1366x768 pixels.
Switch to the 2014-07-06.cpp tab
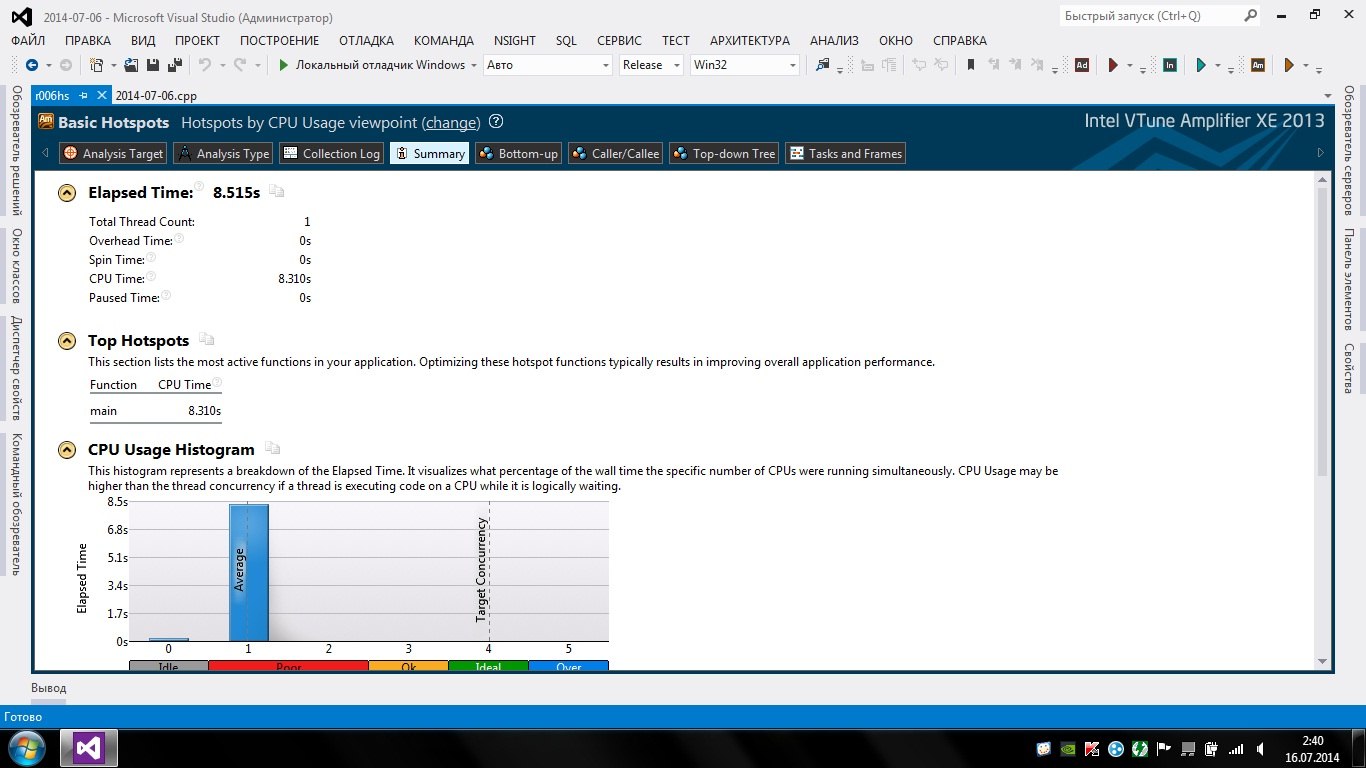[x=156, y=96]
